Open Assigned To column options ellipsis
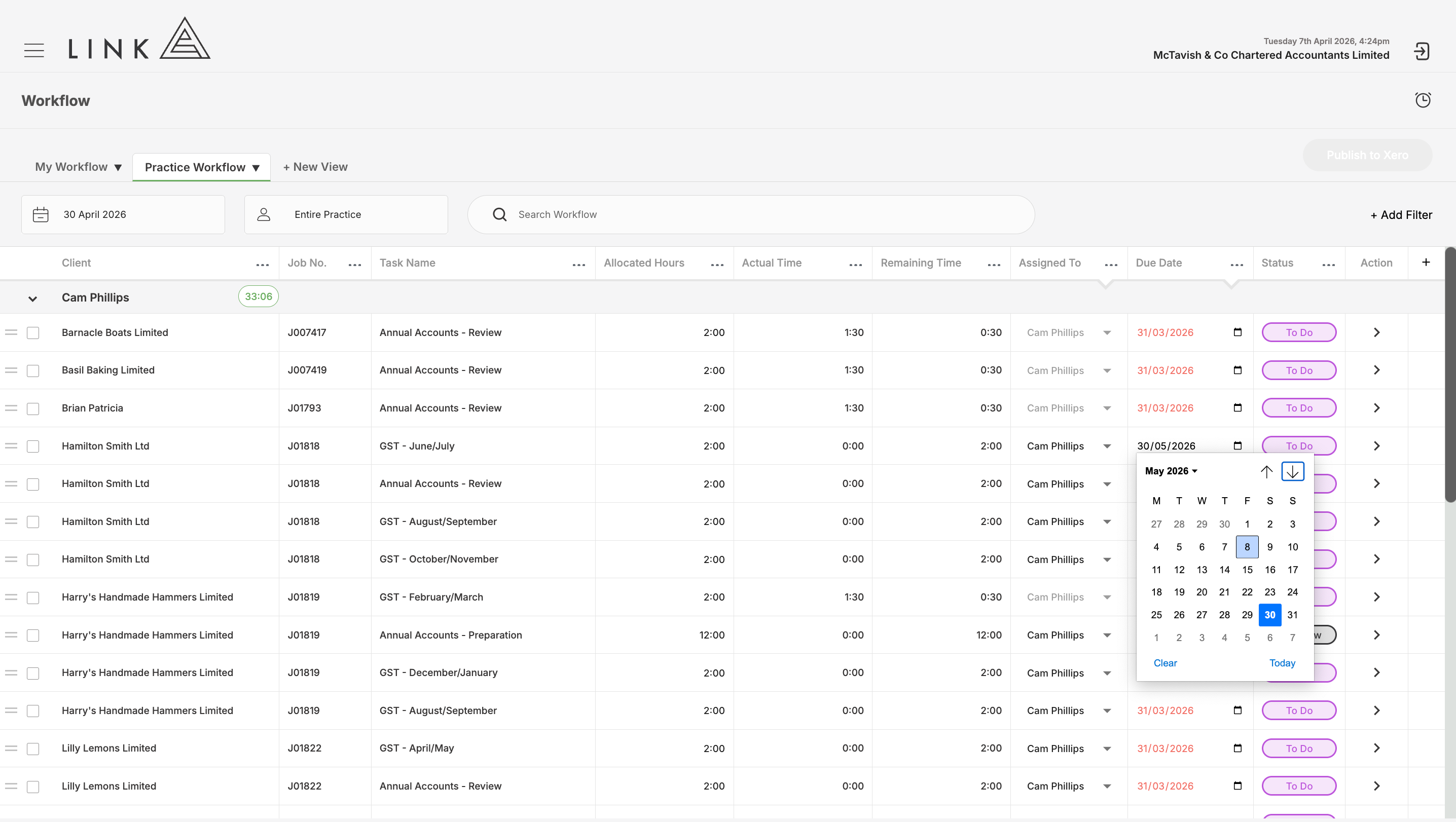This screenshot has width=1456, height=822. (x=1111, y=265)
